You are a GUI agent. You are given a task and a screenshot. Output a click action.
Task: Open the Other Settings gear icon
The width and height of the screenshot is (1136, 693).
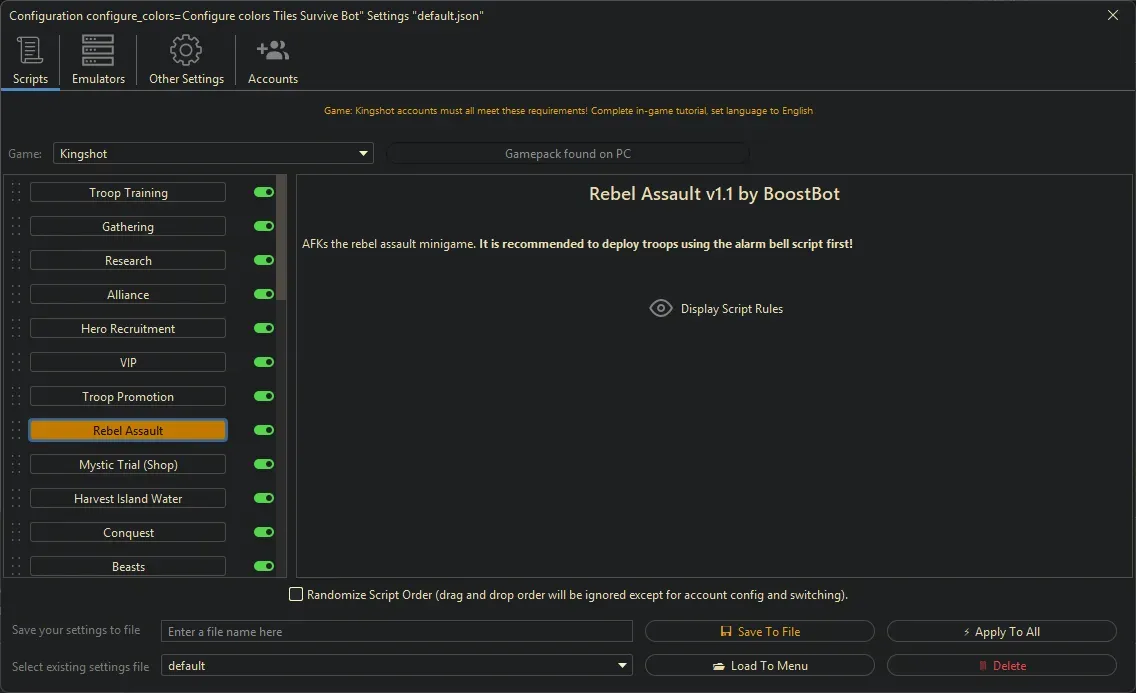186,50
